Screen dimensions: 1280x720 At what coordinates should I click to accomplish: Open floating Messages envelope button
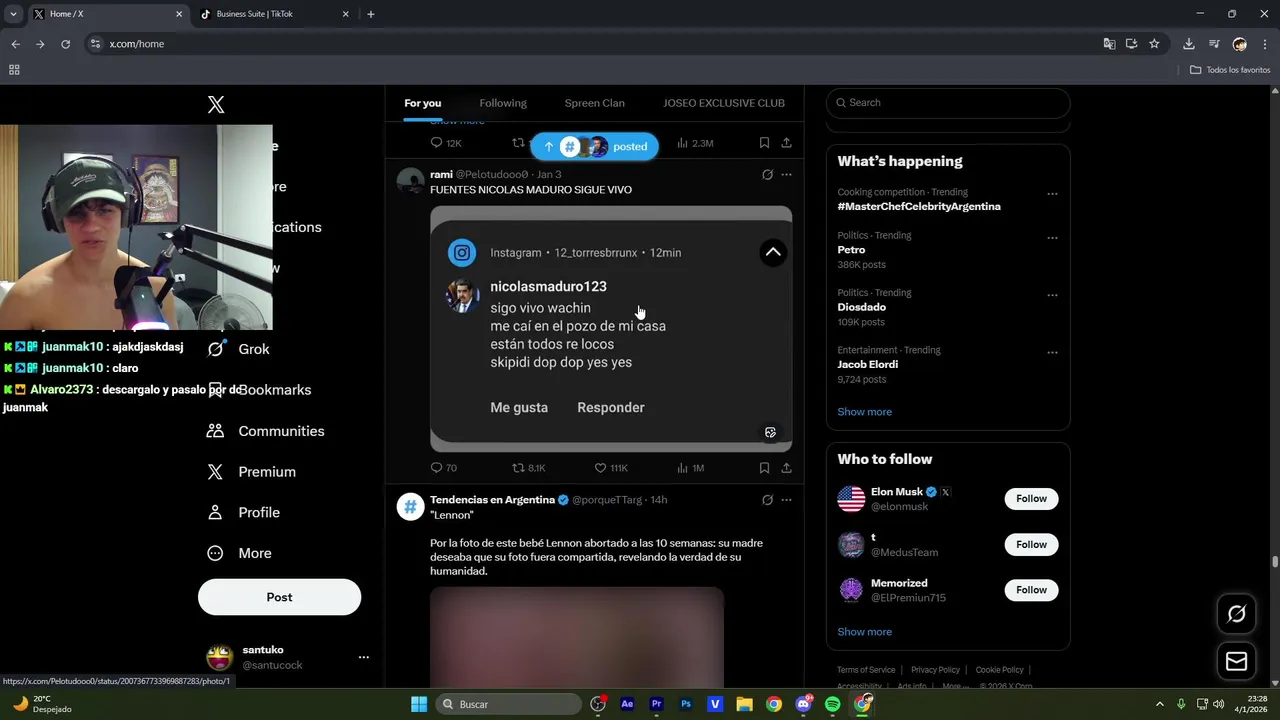click(x=1236, y=661)
